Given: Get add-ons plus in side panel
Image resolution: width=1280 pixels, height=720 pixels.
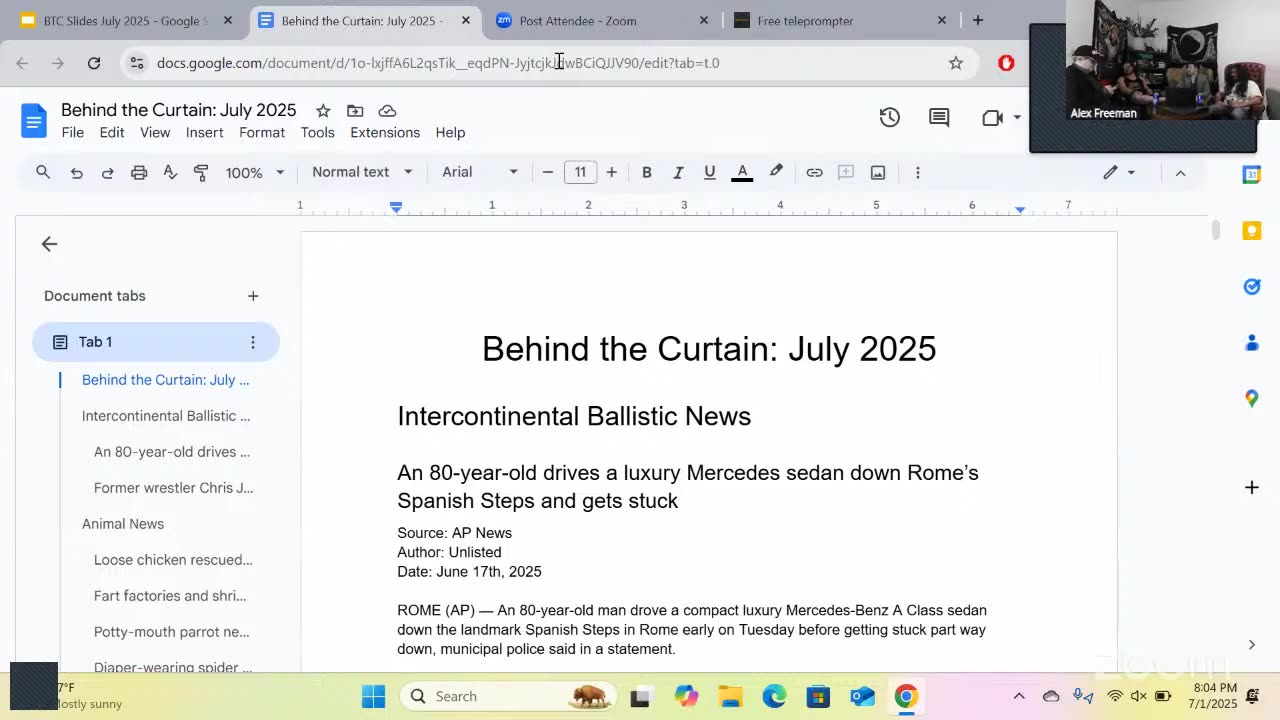Looking at the screenshot, I should pos(1251,487).
